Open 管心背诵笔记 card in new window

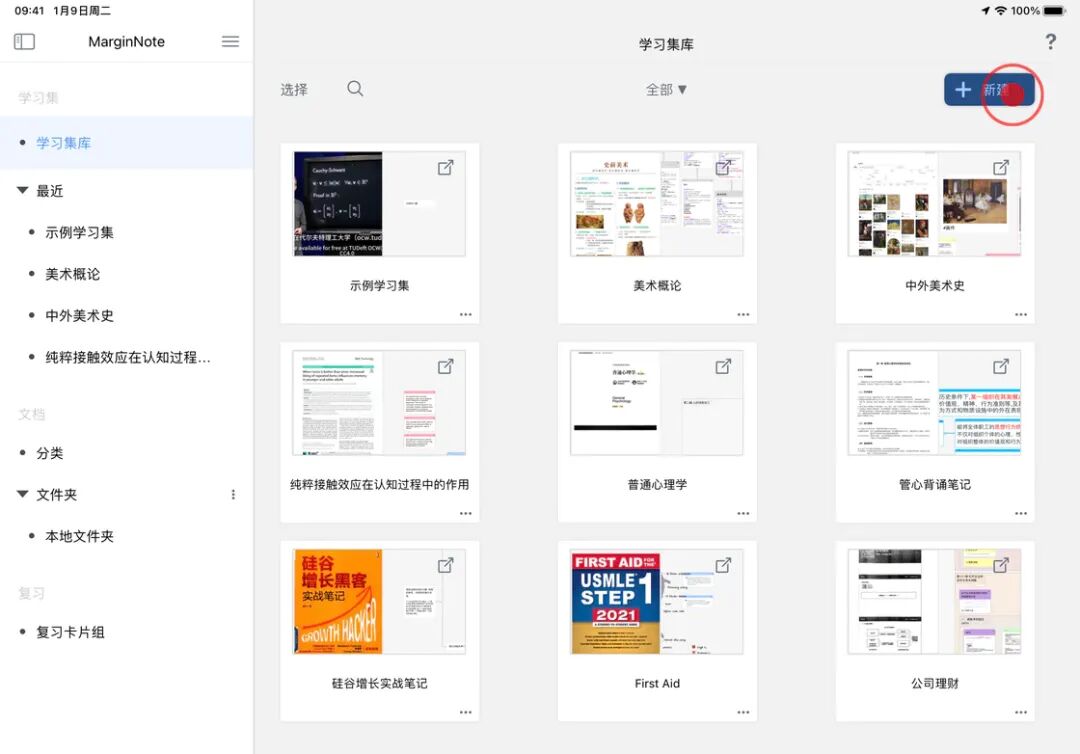click(1001, 366)
